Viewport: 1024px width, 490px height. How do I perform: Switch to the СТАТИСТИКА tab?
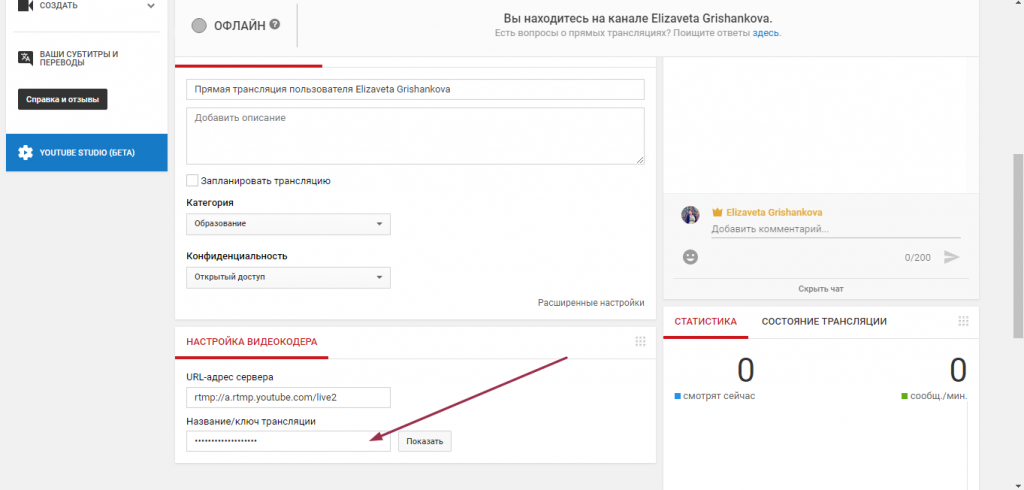point(705,321)
